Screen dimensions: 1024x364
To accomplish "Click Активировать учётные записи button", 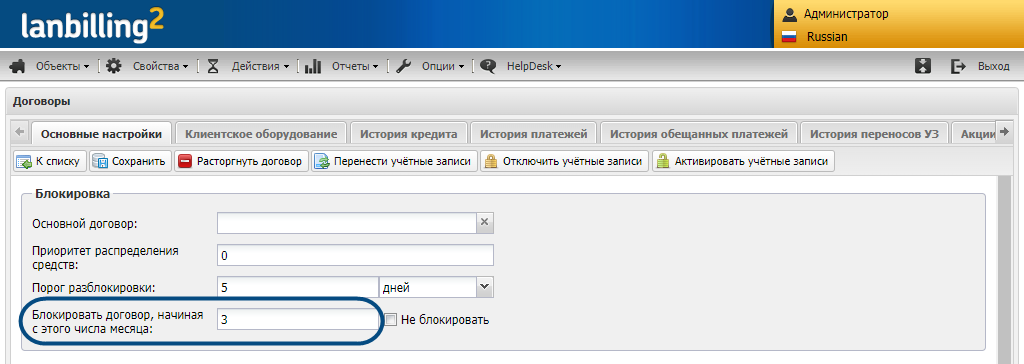I will tap(743, 161).
